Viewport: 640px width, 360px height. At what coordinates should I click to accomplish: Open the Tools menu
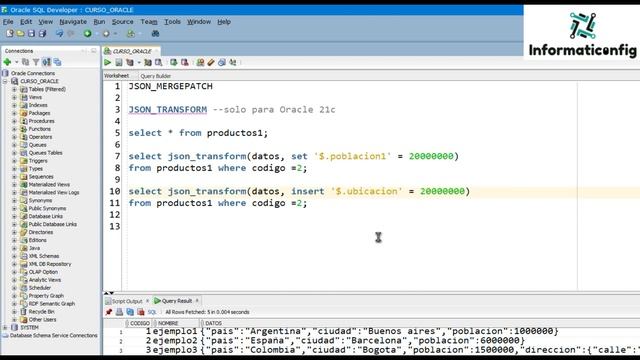172,22
